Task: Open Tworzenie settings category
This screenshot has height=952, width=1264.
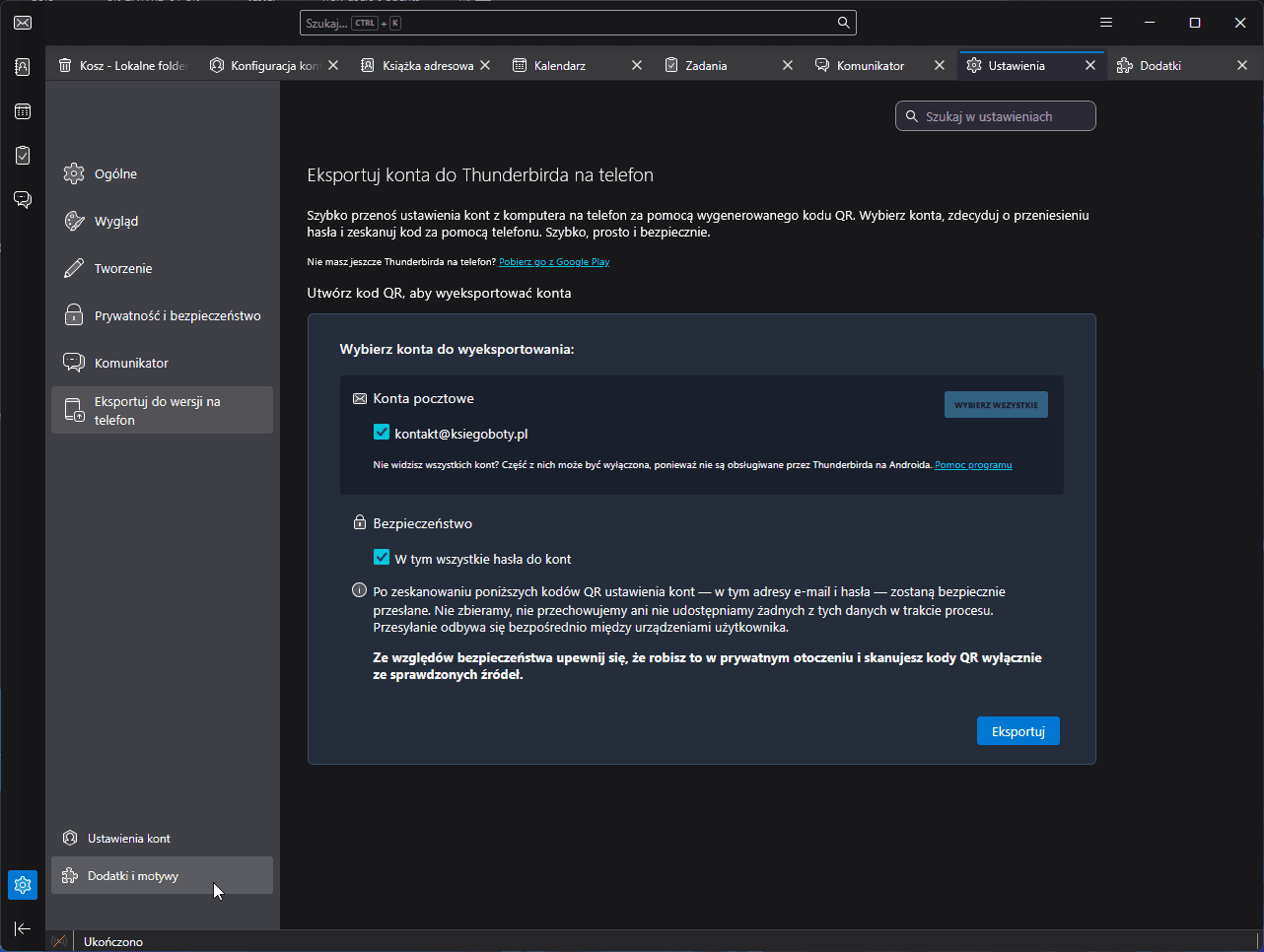Action: [162, 268]
